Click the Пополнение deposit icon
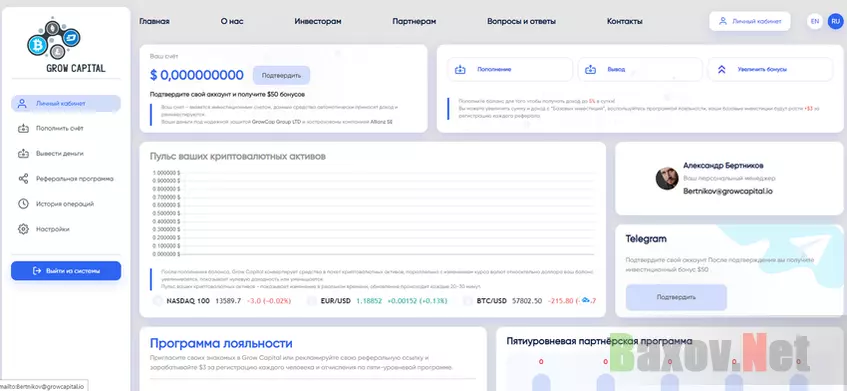847x391 pixels. pos(460,69)
